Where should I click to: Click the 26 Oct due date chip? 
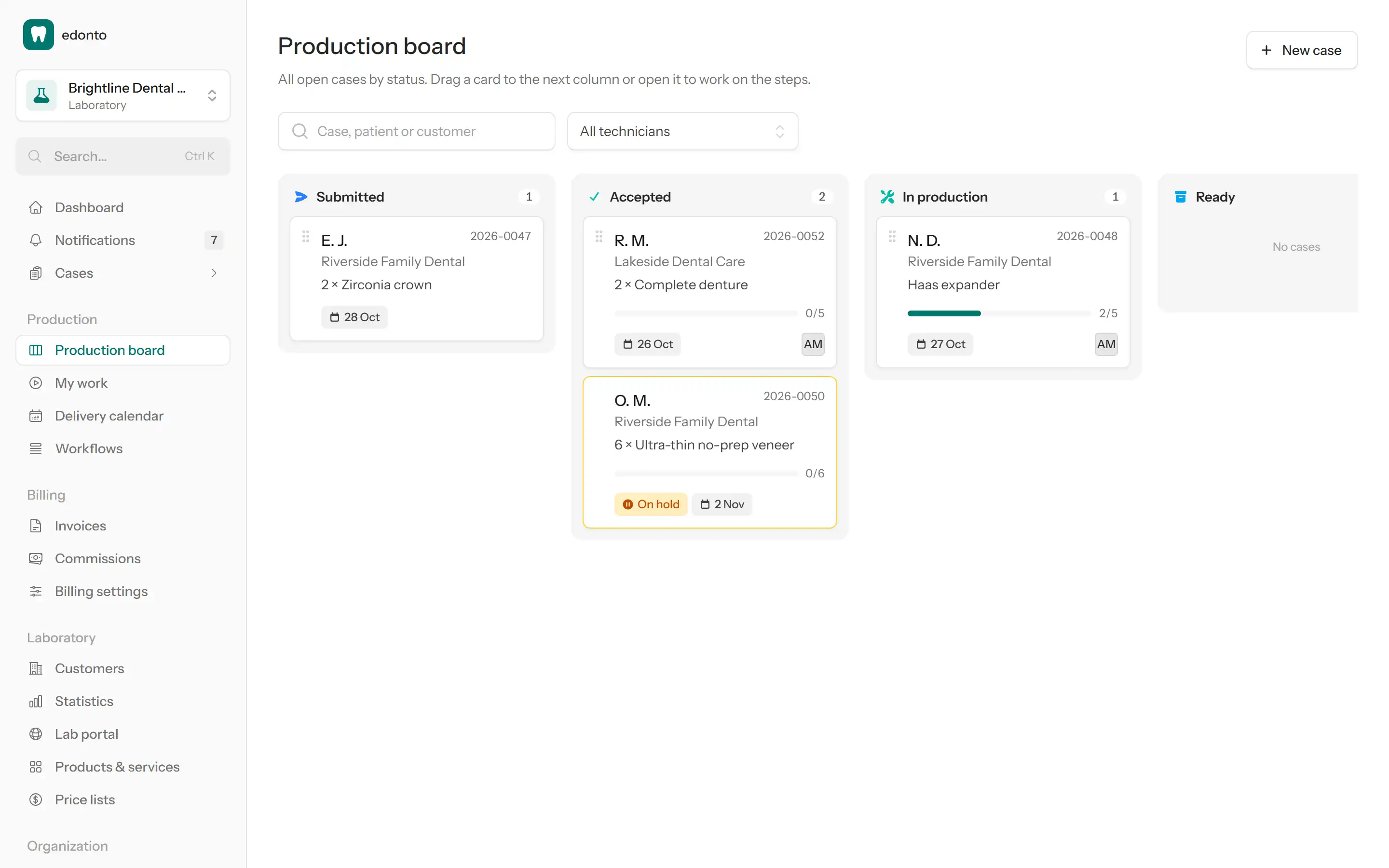click(x=647, y=344)
